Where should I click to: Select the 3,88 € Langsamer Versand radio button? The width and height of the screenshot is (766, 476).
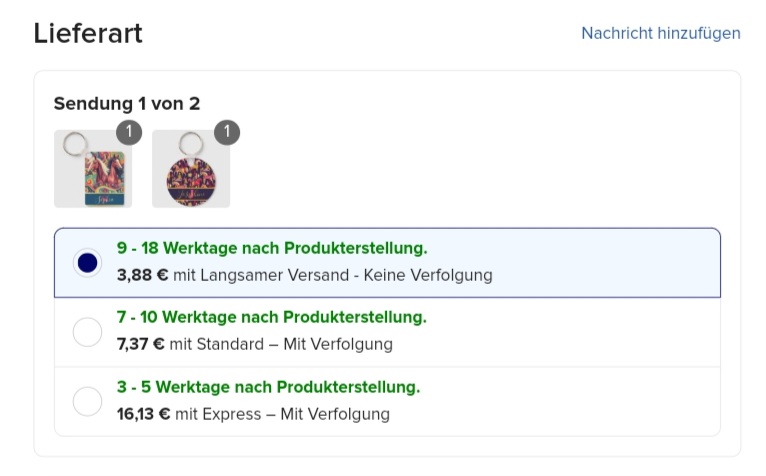point(87,263)
